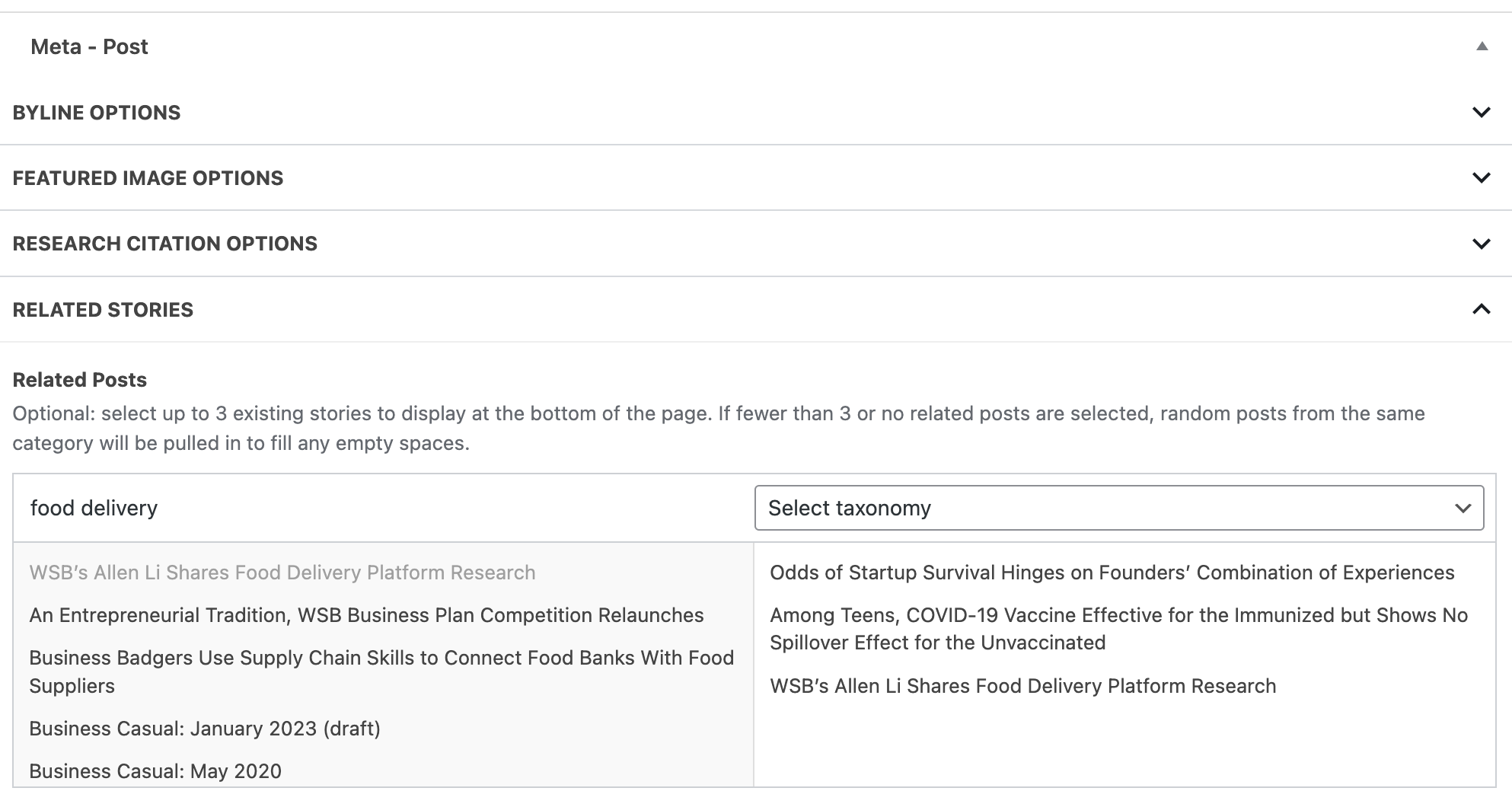Image resolution: width=1512 pixels, height=807 pixels.
Task: Expand the Research Citation Options chevron
Action: pos(1481,244)
